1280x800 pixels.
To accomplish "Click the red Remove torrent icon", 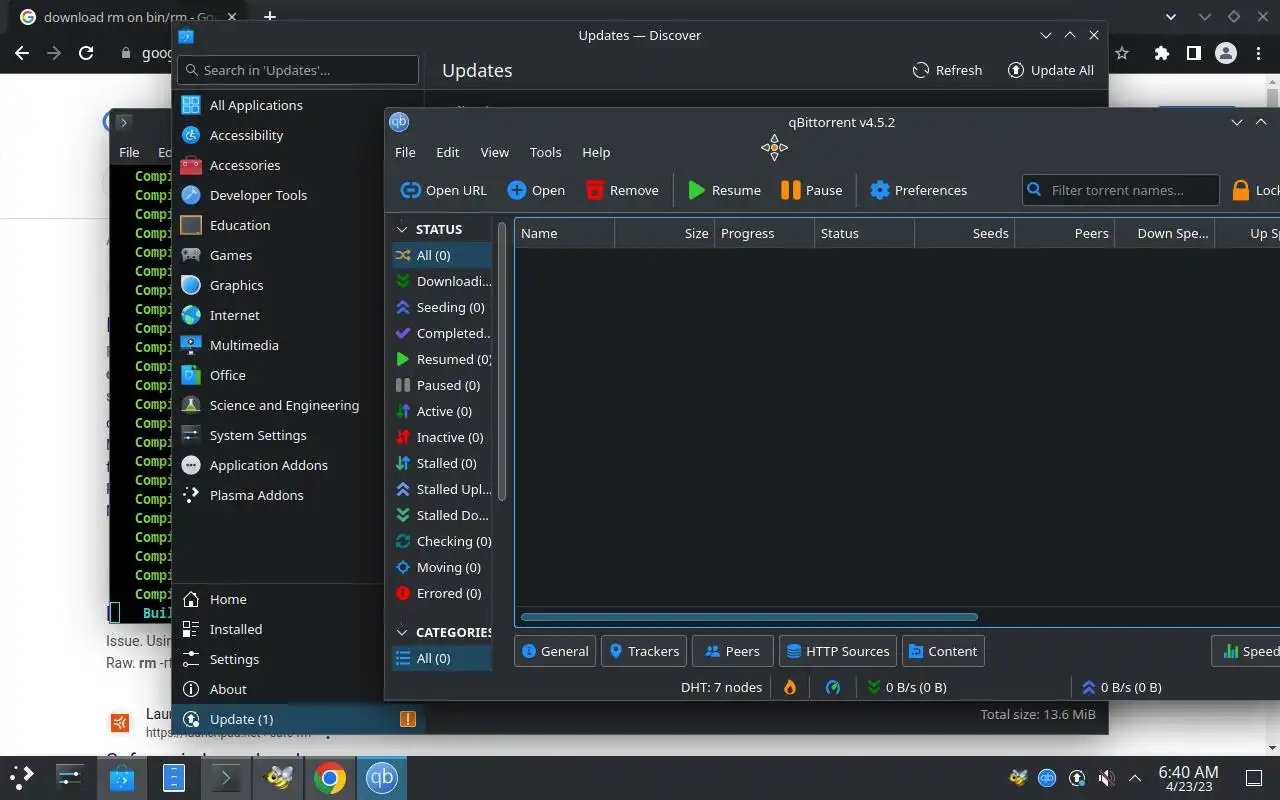I will (595, 190).
